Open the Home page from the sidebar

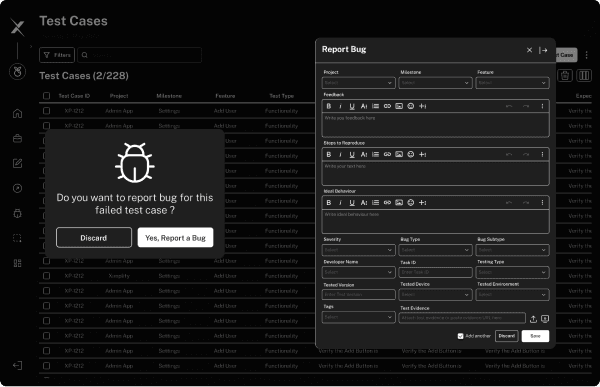point(17,113)
